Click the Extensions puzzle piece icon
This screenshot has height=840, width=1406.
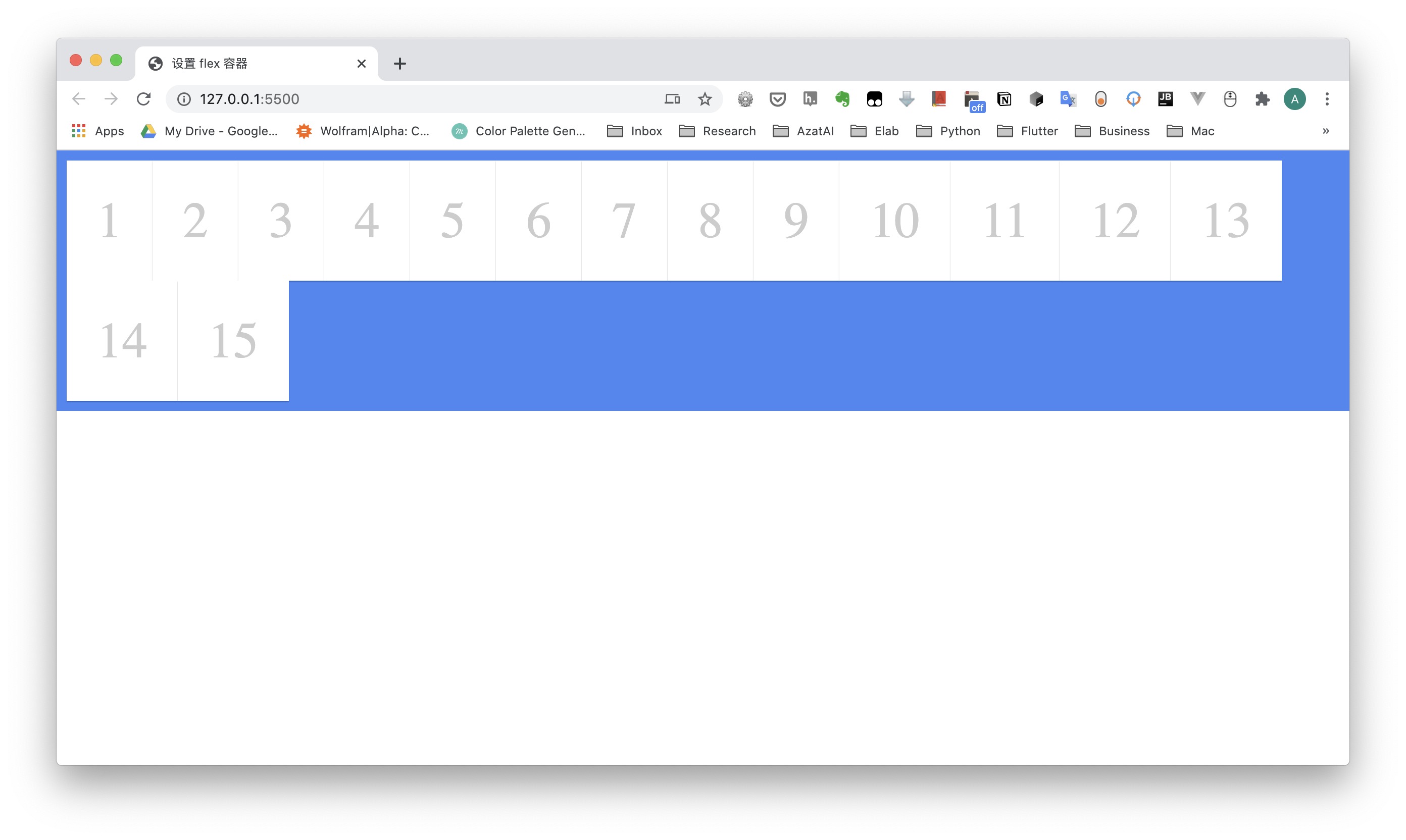point(1262,99)
